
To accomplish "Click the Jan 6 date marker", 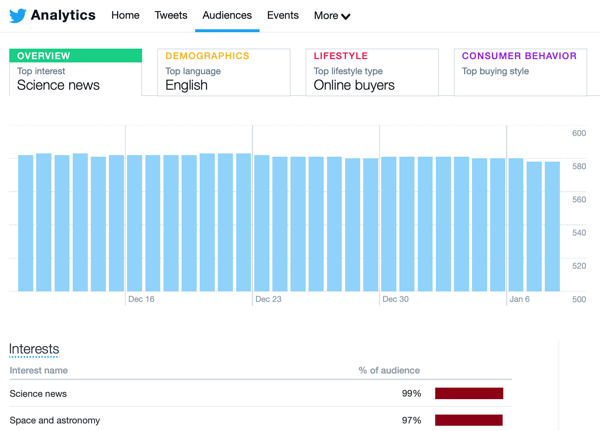I will pos(519,299).
